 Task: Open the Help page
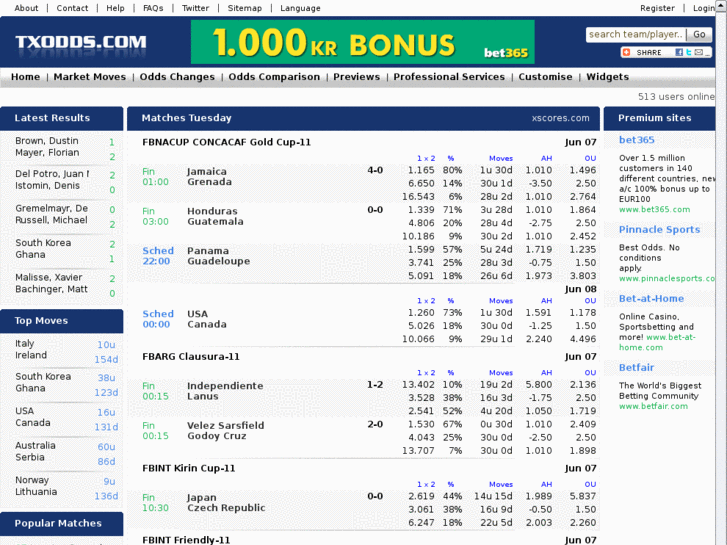point(115,8)
